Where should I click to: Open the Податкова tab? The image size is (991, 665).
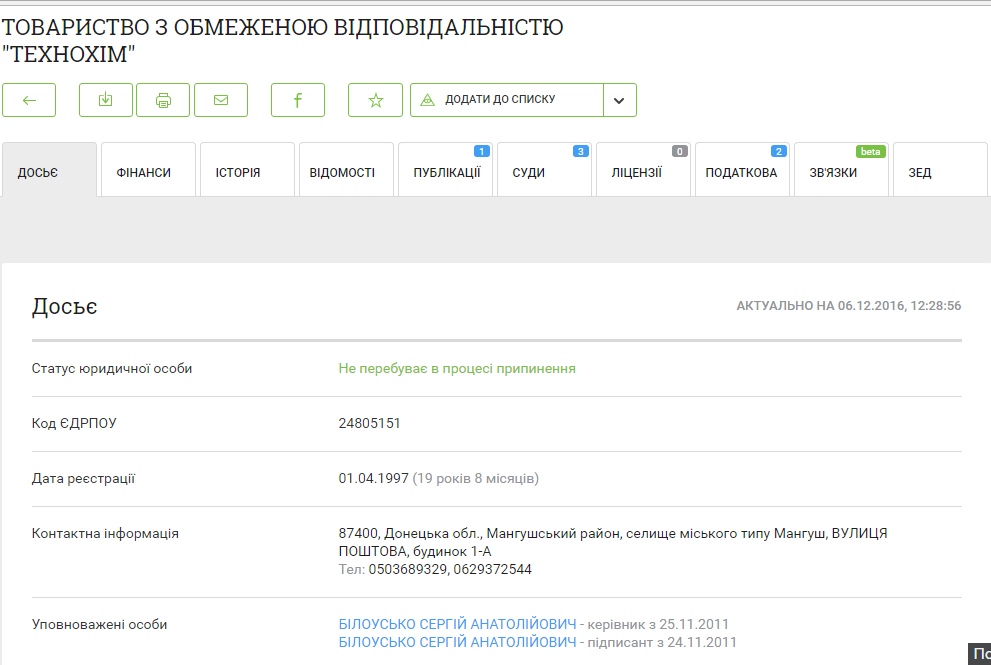[741, 172]
